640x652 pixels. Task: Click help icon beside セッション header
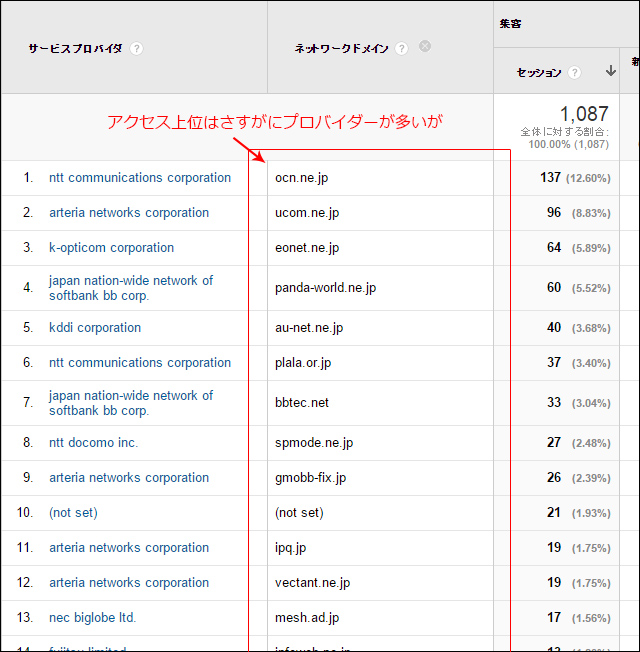coord(574,73)
